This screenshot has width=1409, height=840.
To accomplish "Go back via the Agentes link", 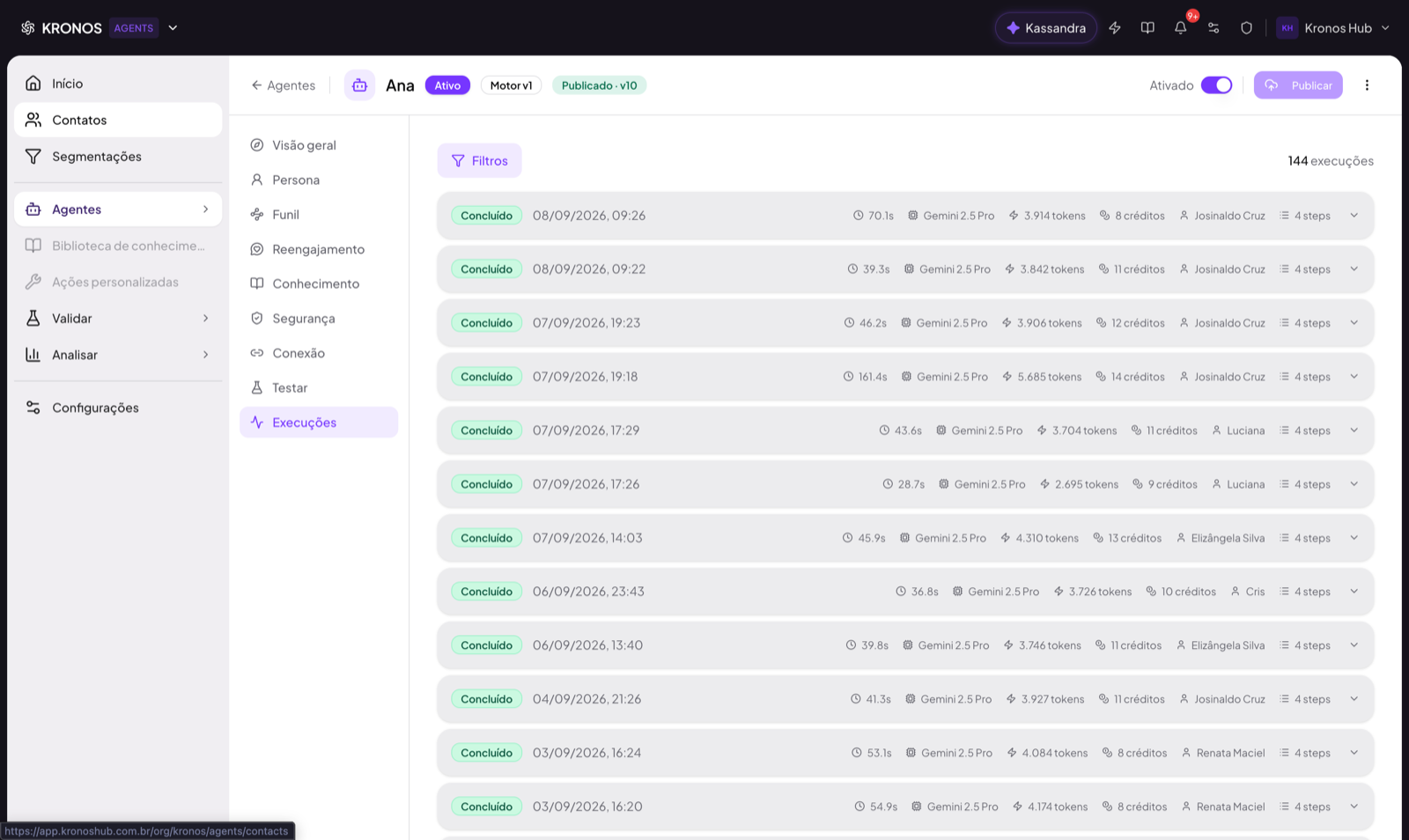I will coord(283,85).
